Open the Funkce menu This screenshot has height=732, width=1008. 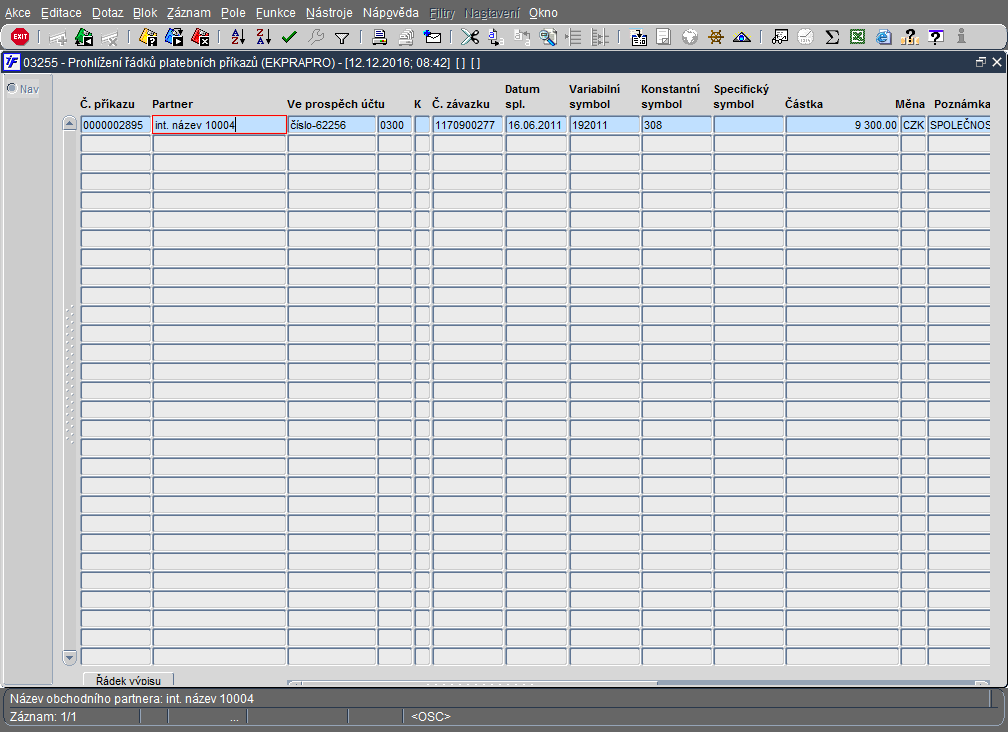(x=275, y=13)
